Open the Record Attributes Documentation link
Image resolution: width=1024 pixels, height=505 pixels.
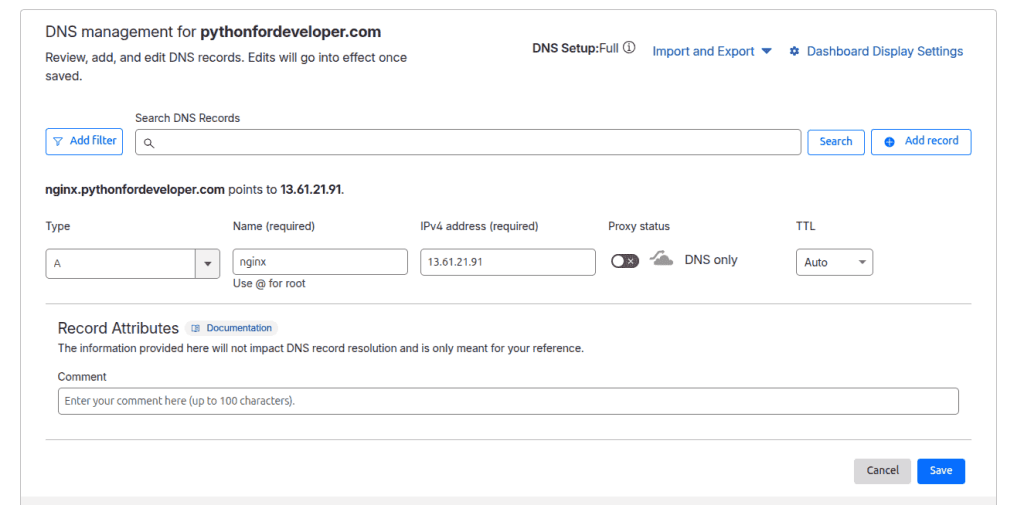coord(232,328)
